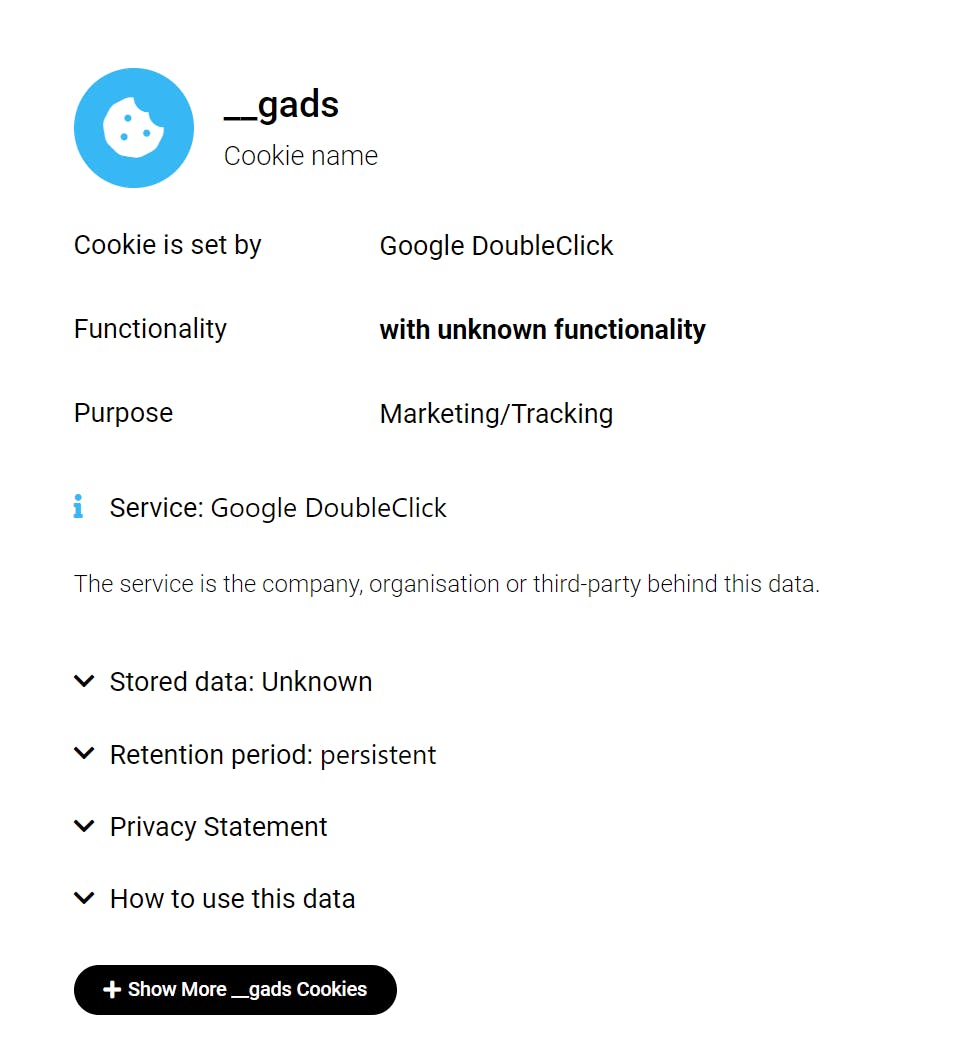The width and height of the screenshot is (976, 1052).
Task: Click the Marketing/Tracking purpose value
Action: tap(496, 414)
